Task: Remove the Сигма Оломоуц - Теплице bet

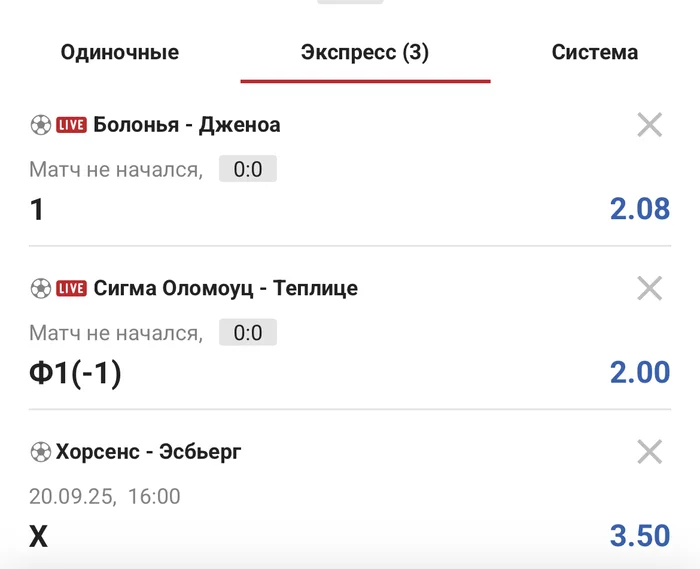Action: point(650,288)
